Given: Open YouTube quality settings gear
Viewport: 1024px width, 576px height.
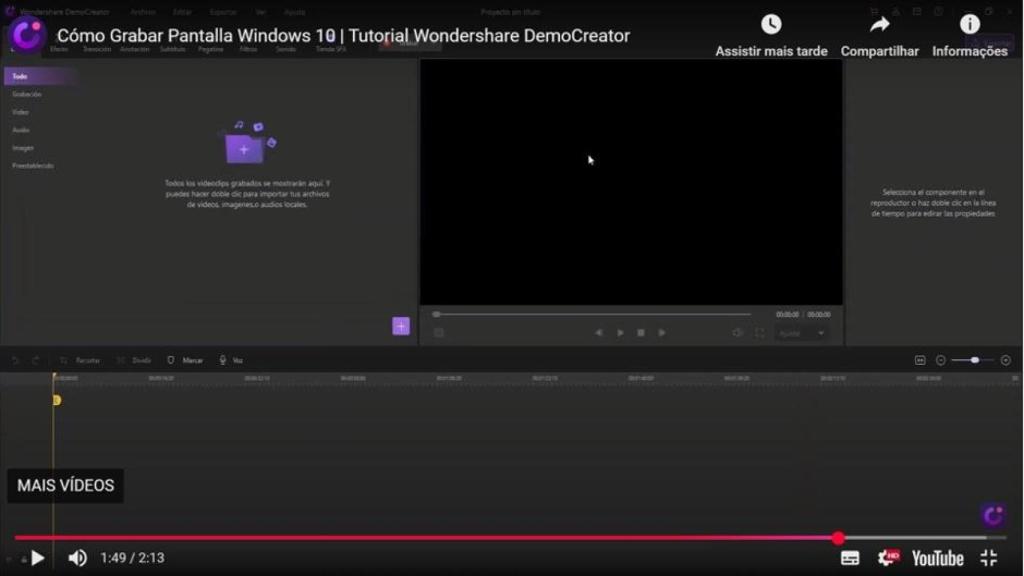Looking at the screenshot, I should pyautogui.click(x=888, y=558).
